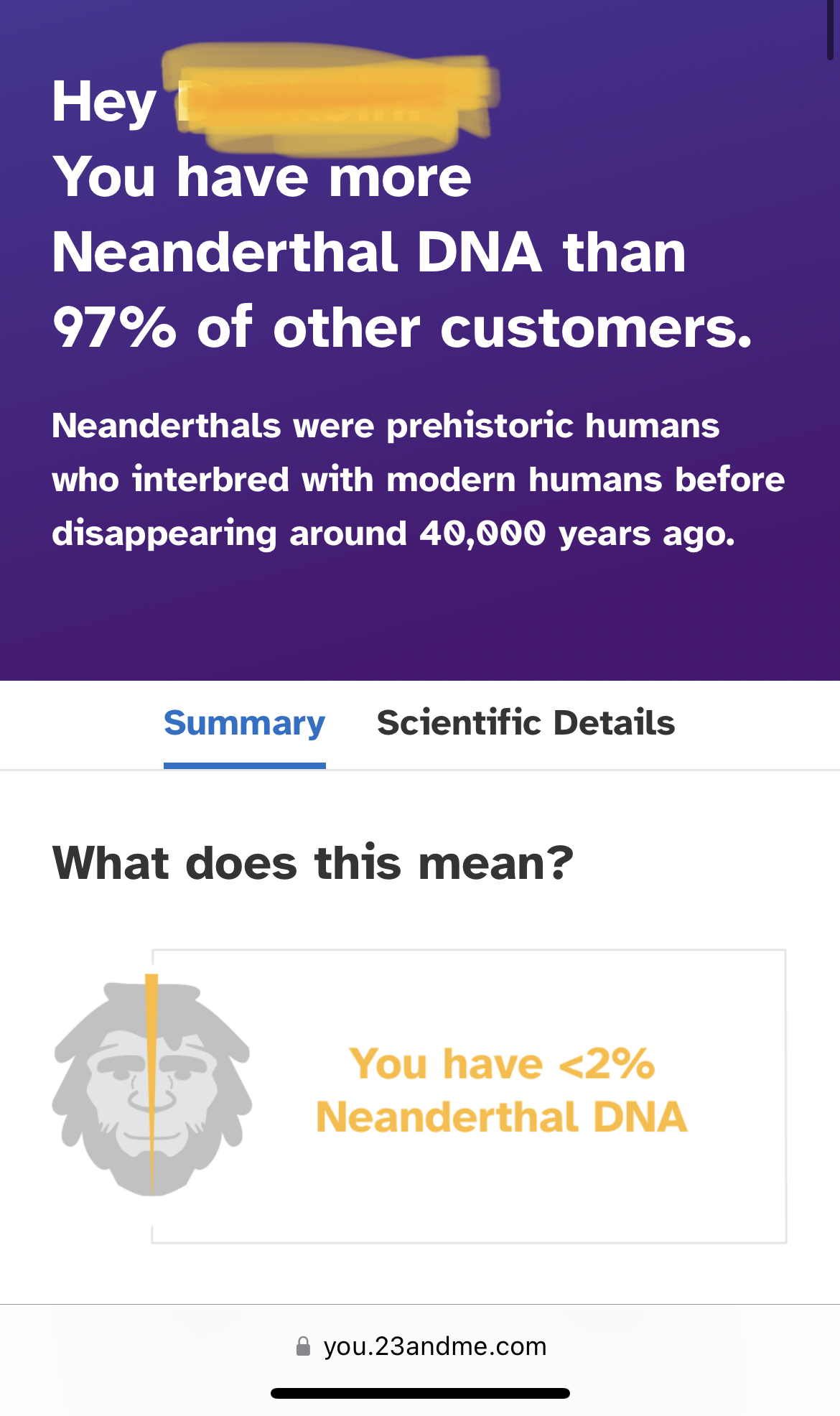The width and height of the screenshot is (840, 1416).
Task: Switch to the Scientific Details tab
Action: point(526,722)
